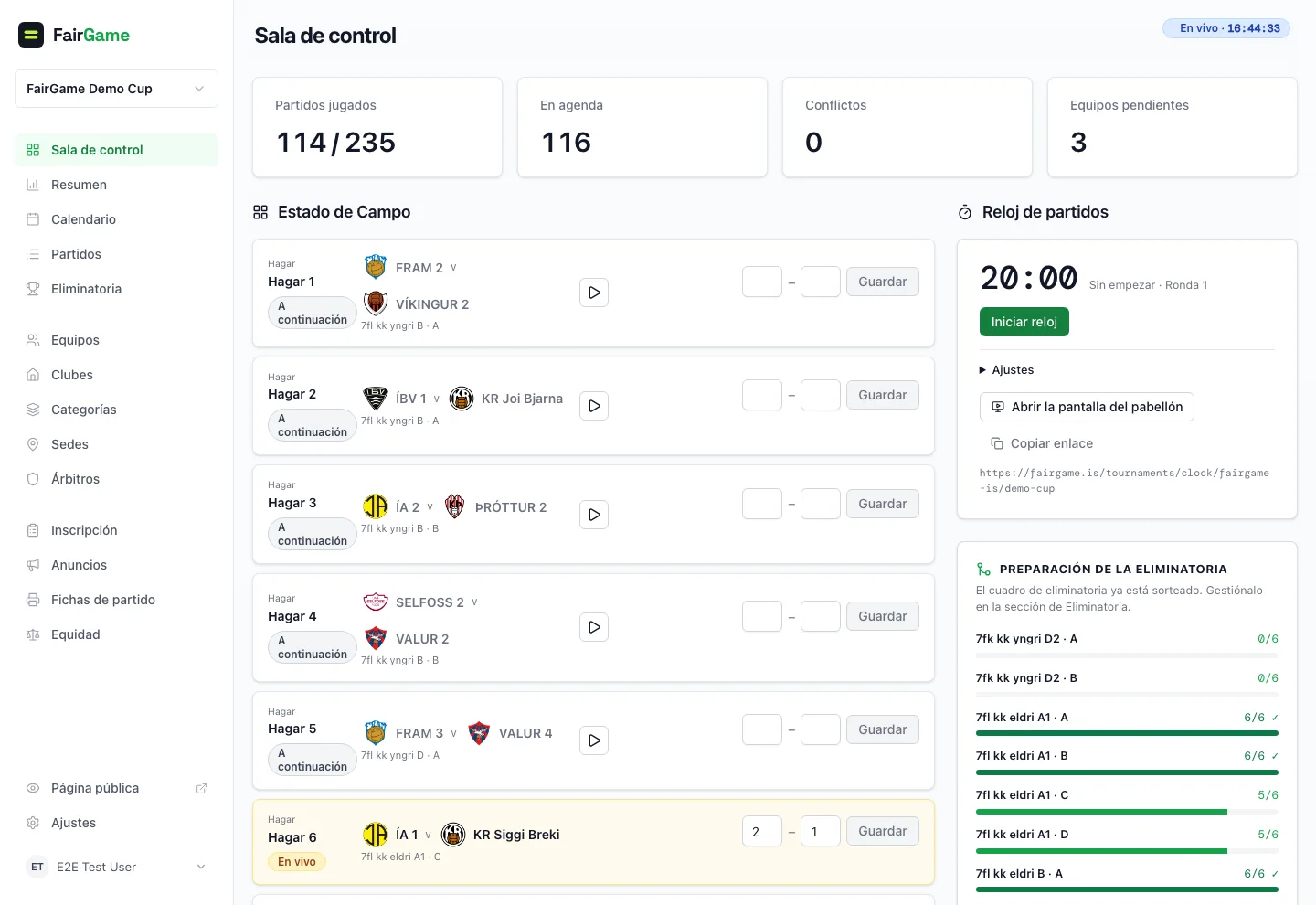Click the Guardar button for Hagar 3
The image size is (1316, 905).
point(883,504)
